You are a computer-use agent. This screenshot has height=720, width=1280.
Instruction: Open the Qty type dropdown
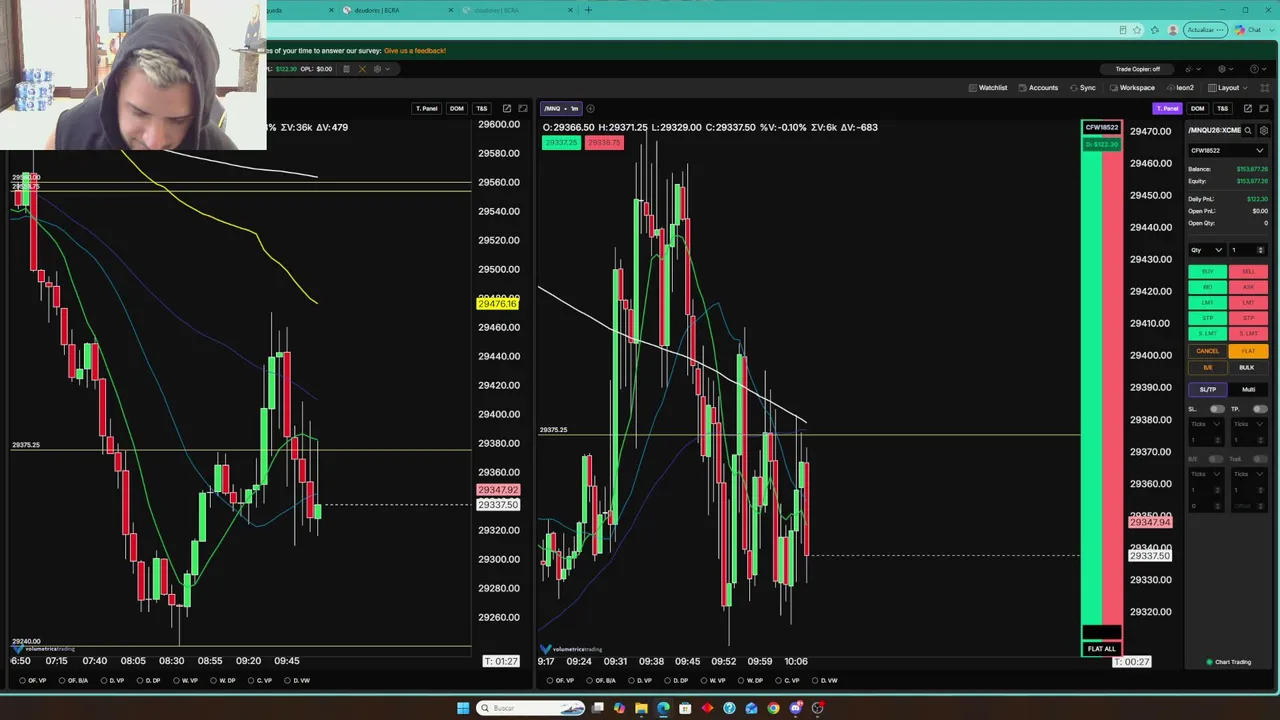click(1206, 250)
